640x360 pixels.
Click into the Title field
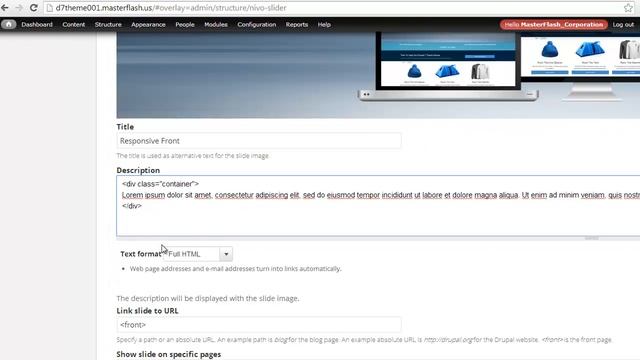pyautogui.click(x=259, y=141)
